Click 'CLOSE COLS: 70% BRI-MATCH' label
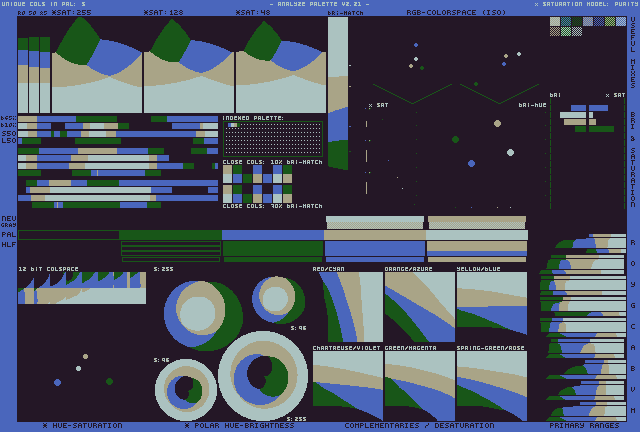Viewport: 640px width, 432px height. click(x=272, y=206)
